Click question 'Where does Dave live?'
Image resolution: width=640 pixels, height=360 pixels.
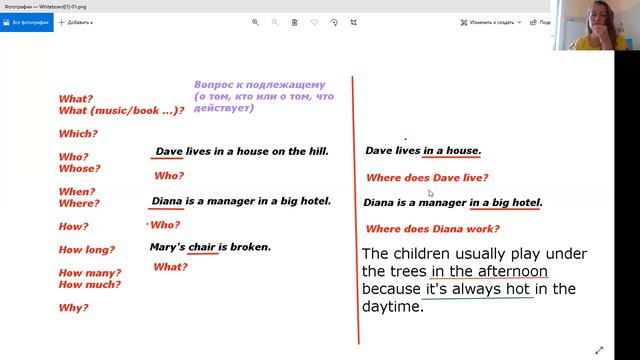click(427, 178)
